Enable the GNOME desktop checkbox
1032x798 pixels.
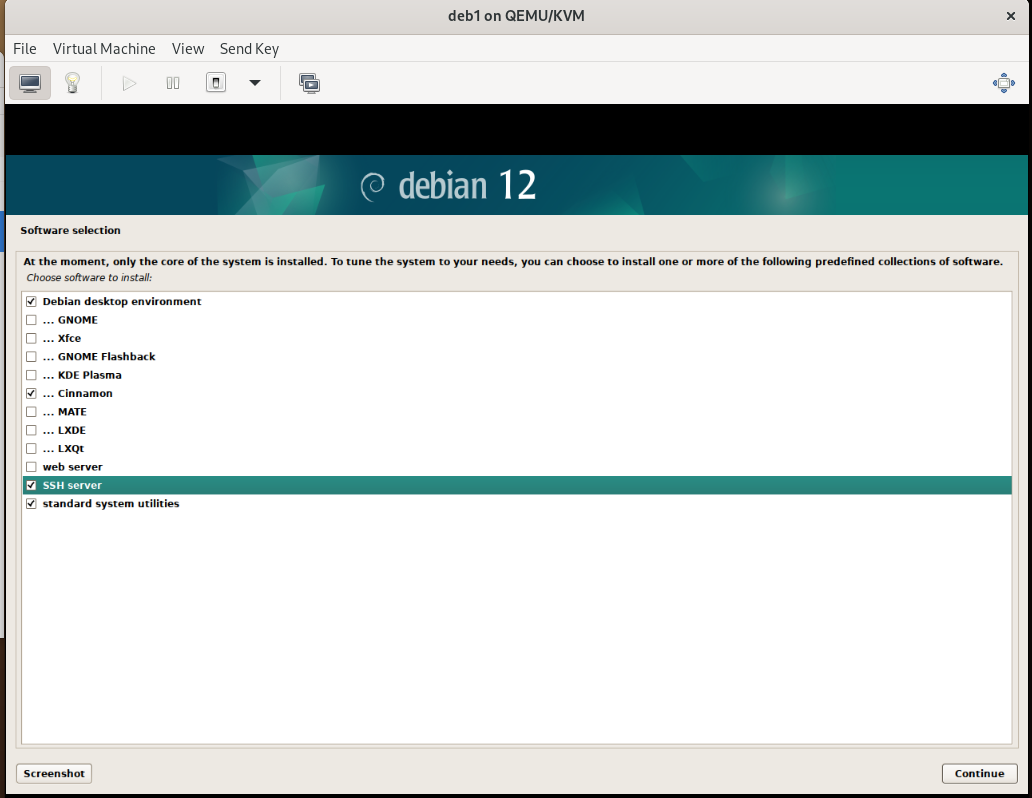32,320
